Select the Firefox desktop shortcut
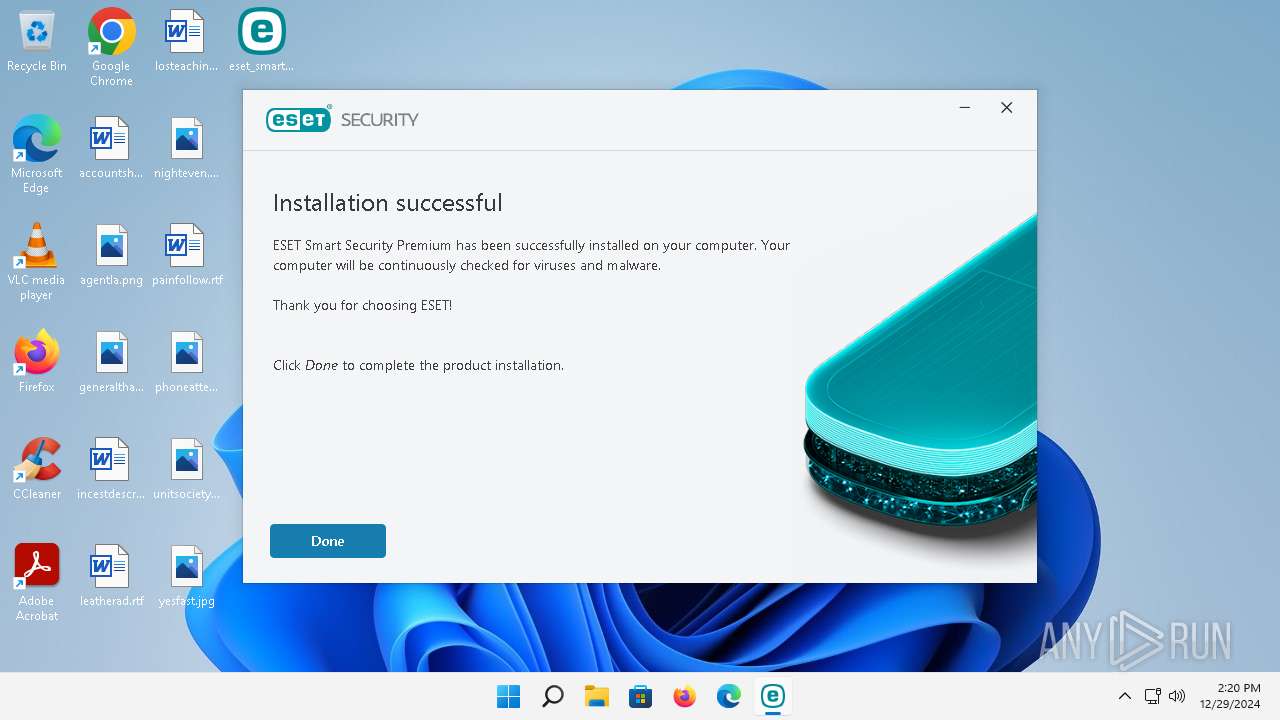Viewport: 1280px width, 720px height. pyautogui.click(x=37, y=363)
